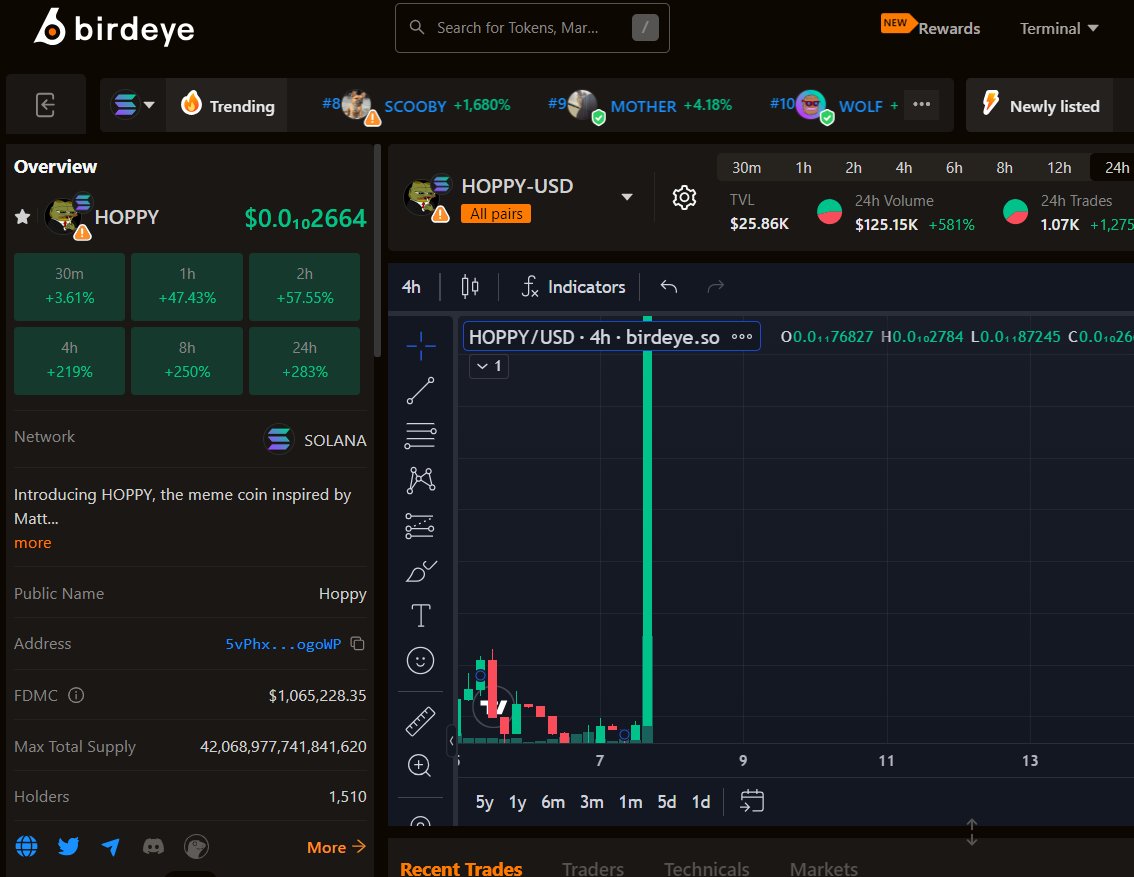This screenshot has width=1134, height=877.
Task: Select the 30m stats timeframe
Action: pos(746,168)
